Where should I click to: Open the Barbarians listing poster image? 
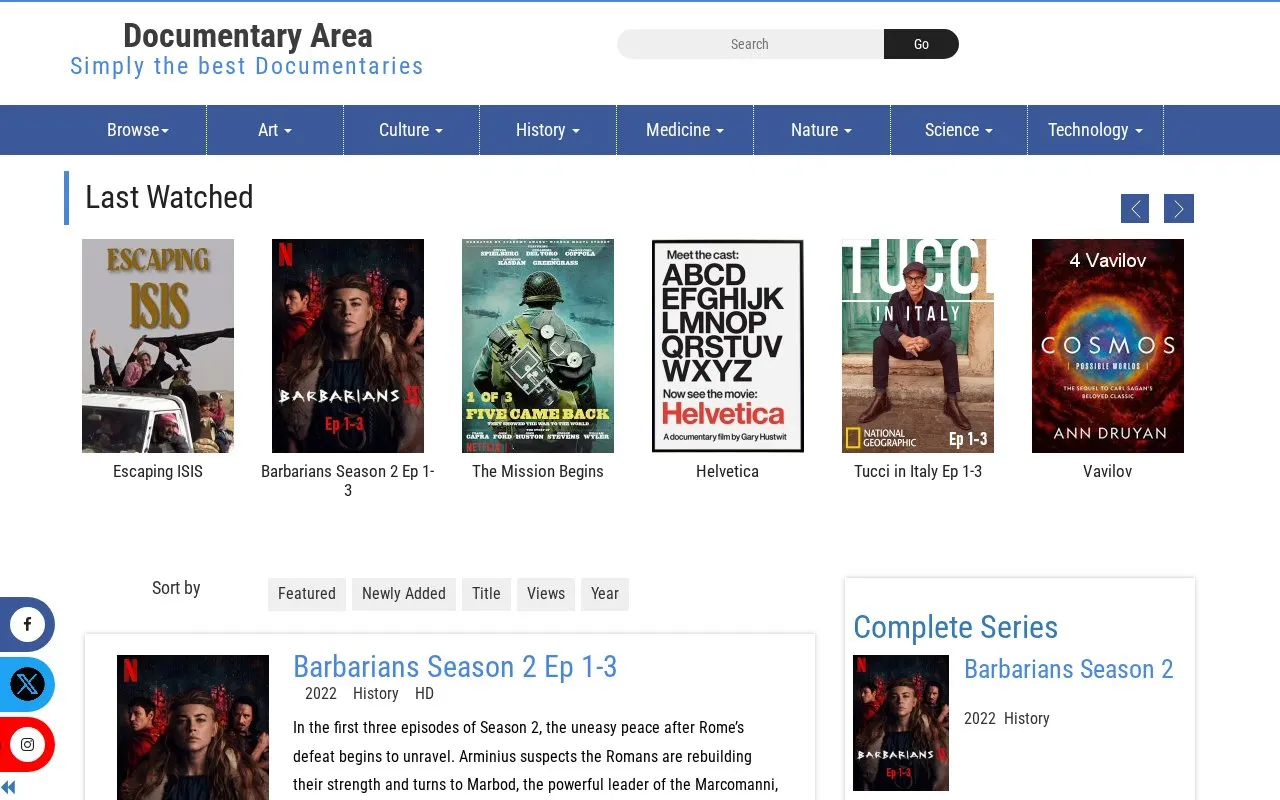193,727
